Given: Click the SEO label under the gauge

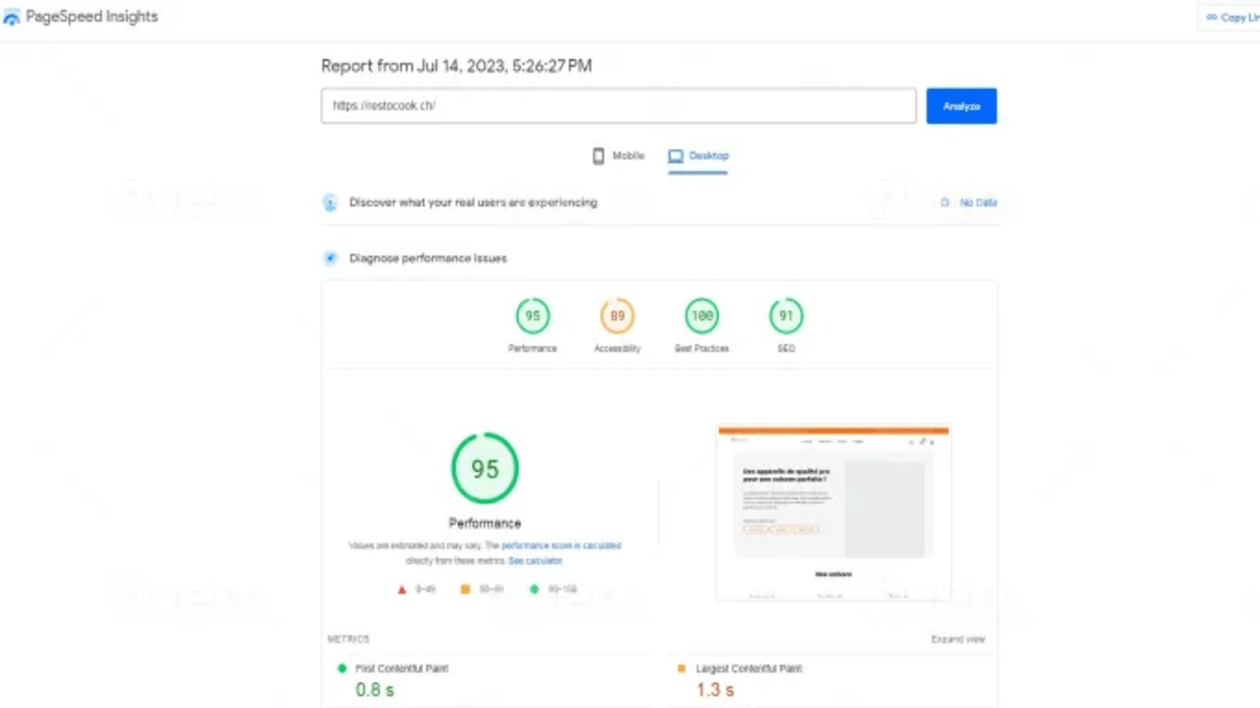Looking at the screenshot, I should click(786, 349).
